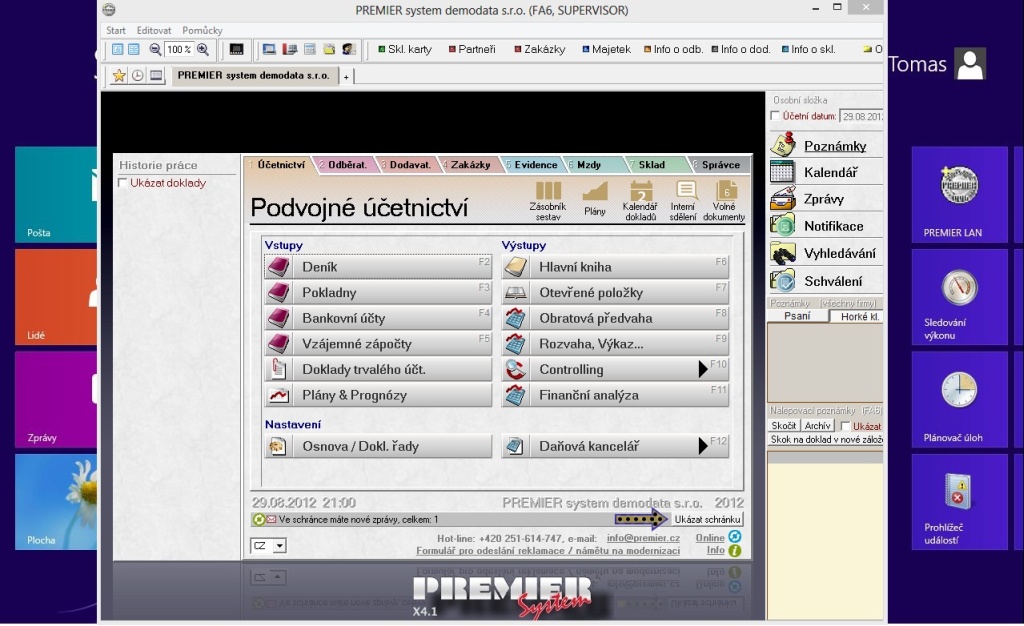Switch to the Sklad tab
The width and height of the screenshot is (1024, 626).
pos(652,164)
